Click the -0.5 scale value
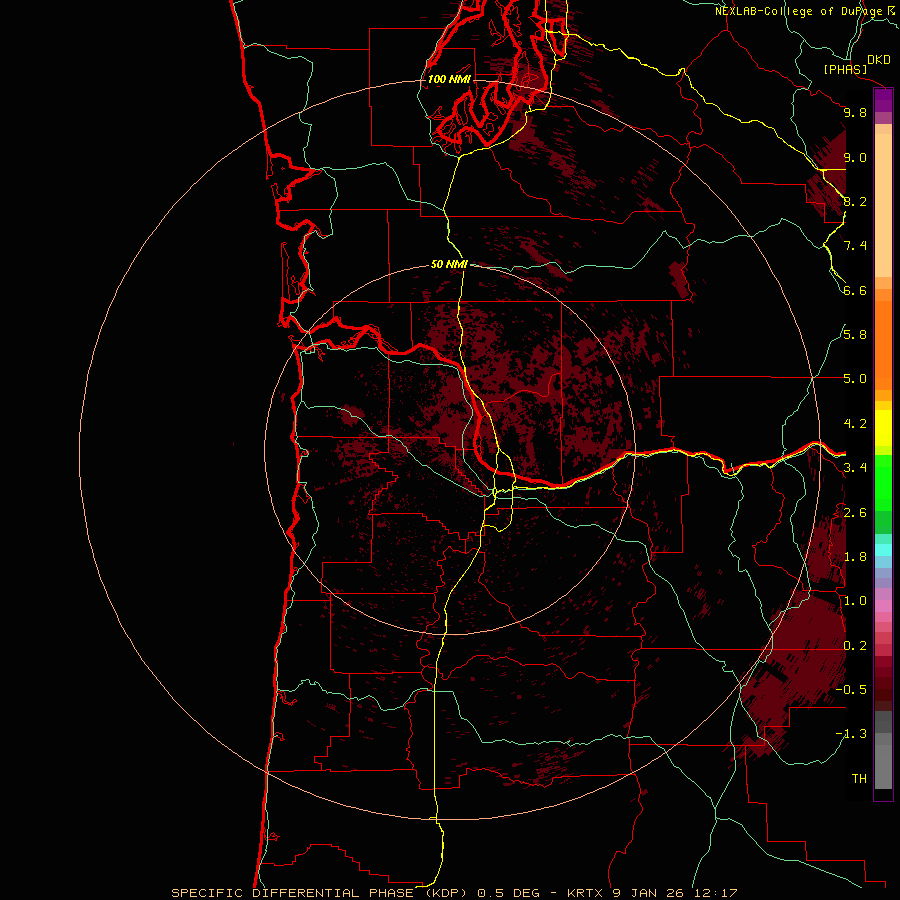The image size is (900, 900). (x=851, y=690)
